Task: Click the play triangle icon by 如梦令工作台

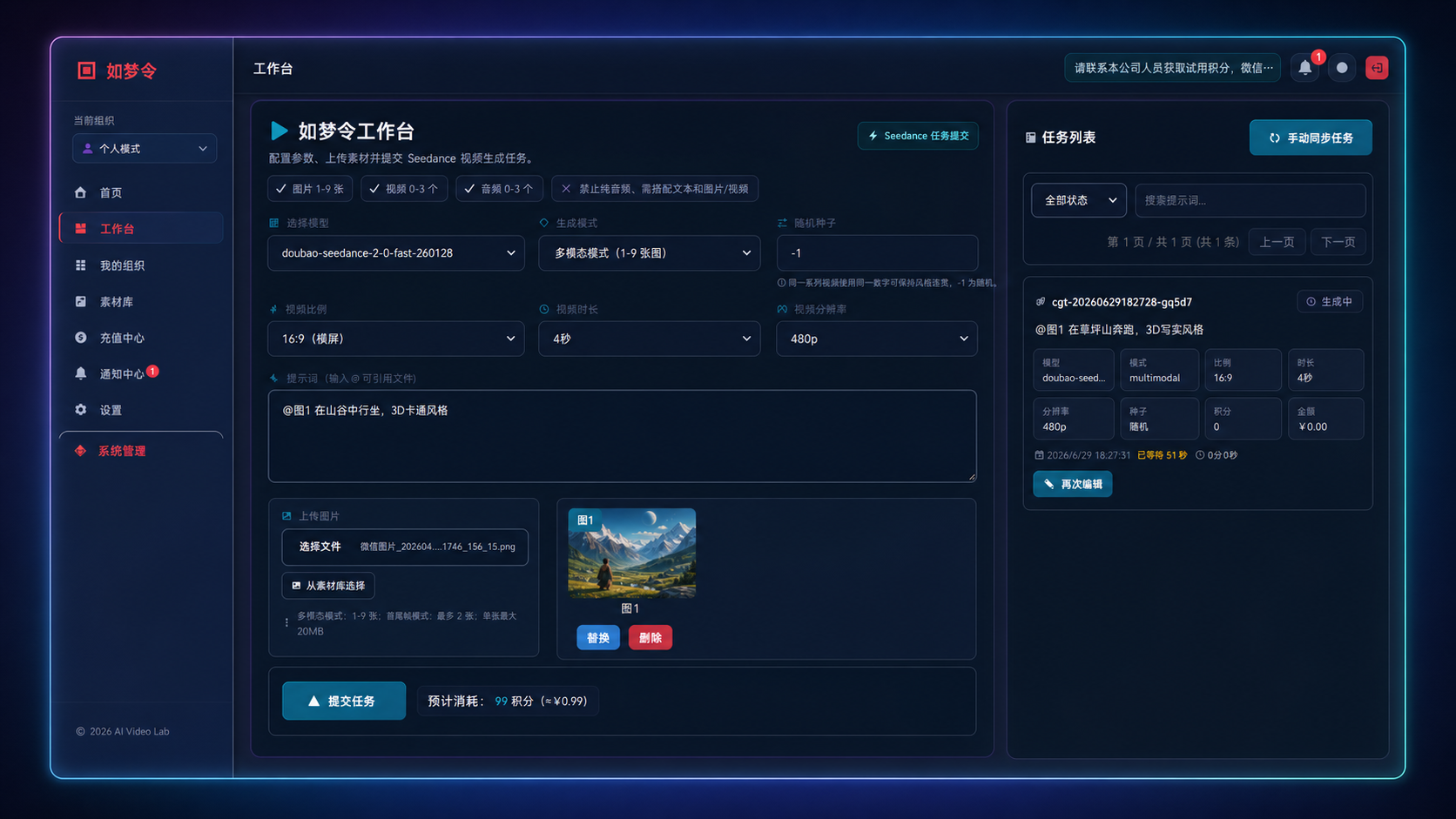Action: 279,131
